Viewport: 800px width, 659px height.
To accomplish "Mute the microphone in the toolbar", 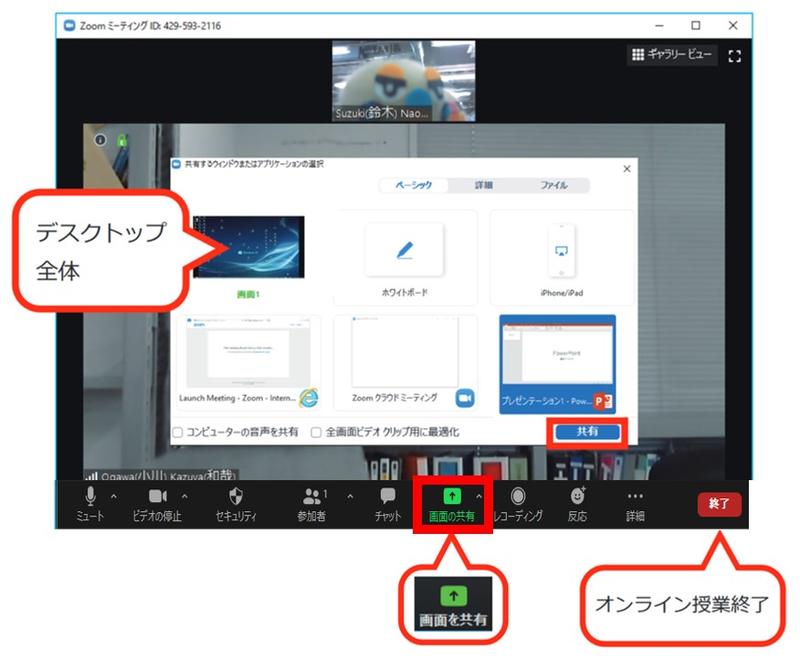I will pos(90,503).
